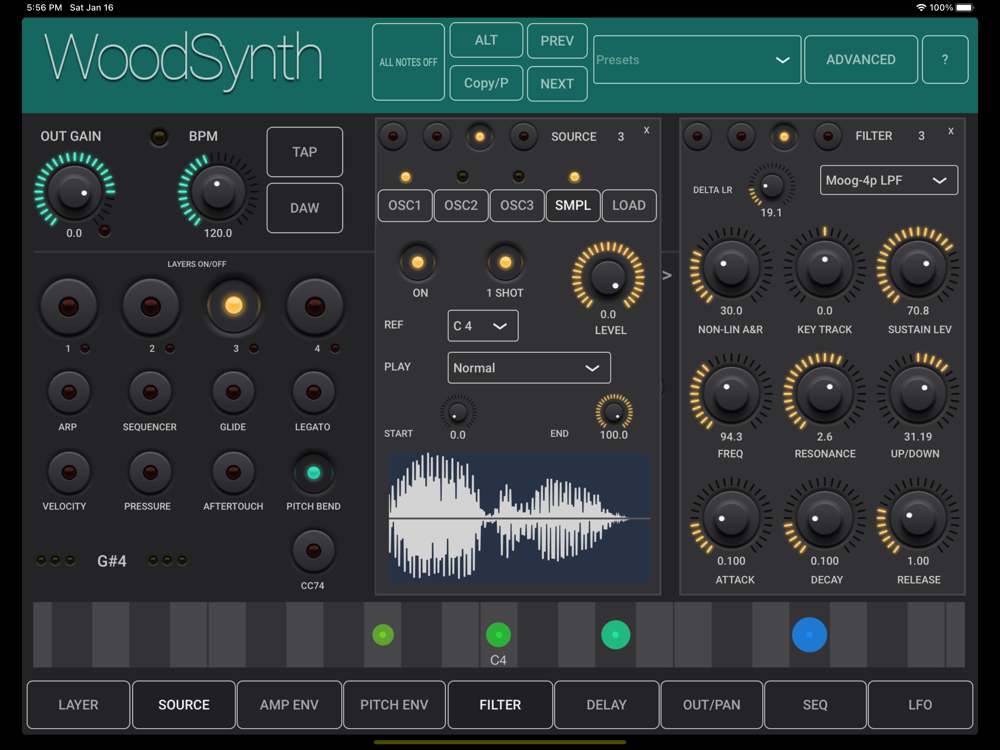Expand the Moog-4p LPF filter type dropdown
1000x750 pixels.
[x=888, y=180]
